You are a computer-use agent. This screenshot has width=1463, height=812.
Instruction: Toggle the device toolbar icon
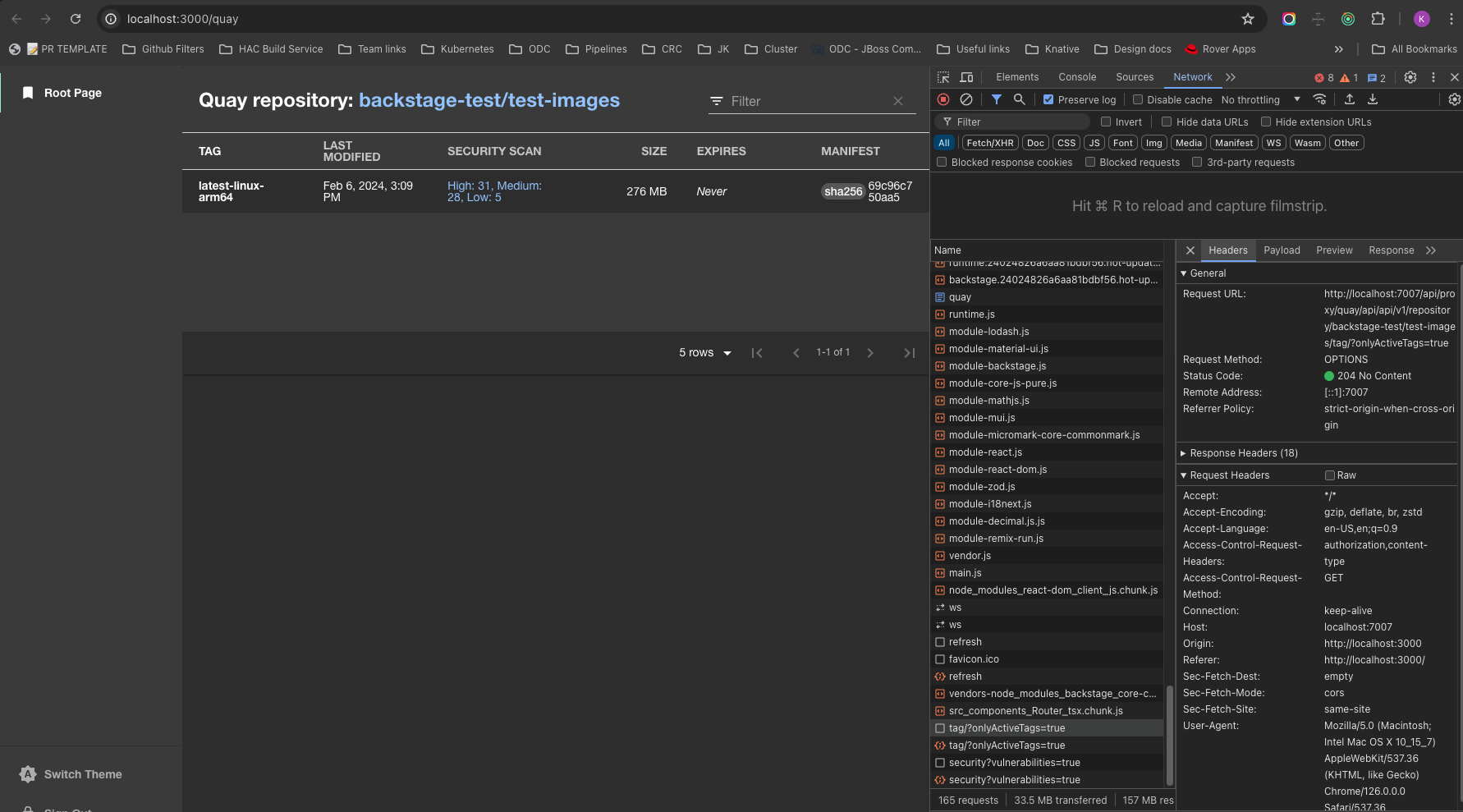(x=966, y=77)
